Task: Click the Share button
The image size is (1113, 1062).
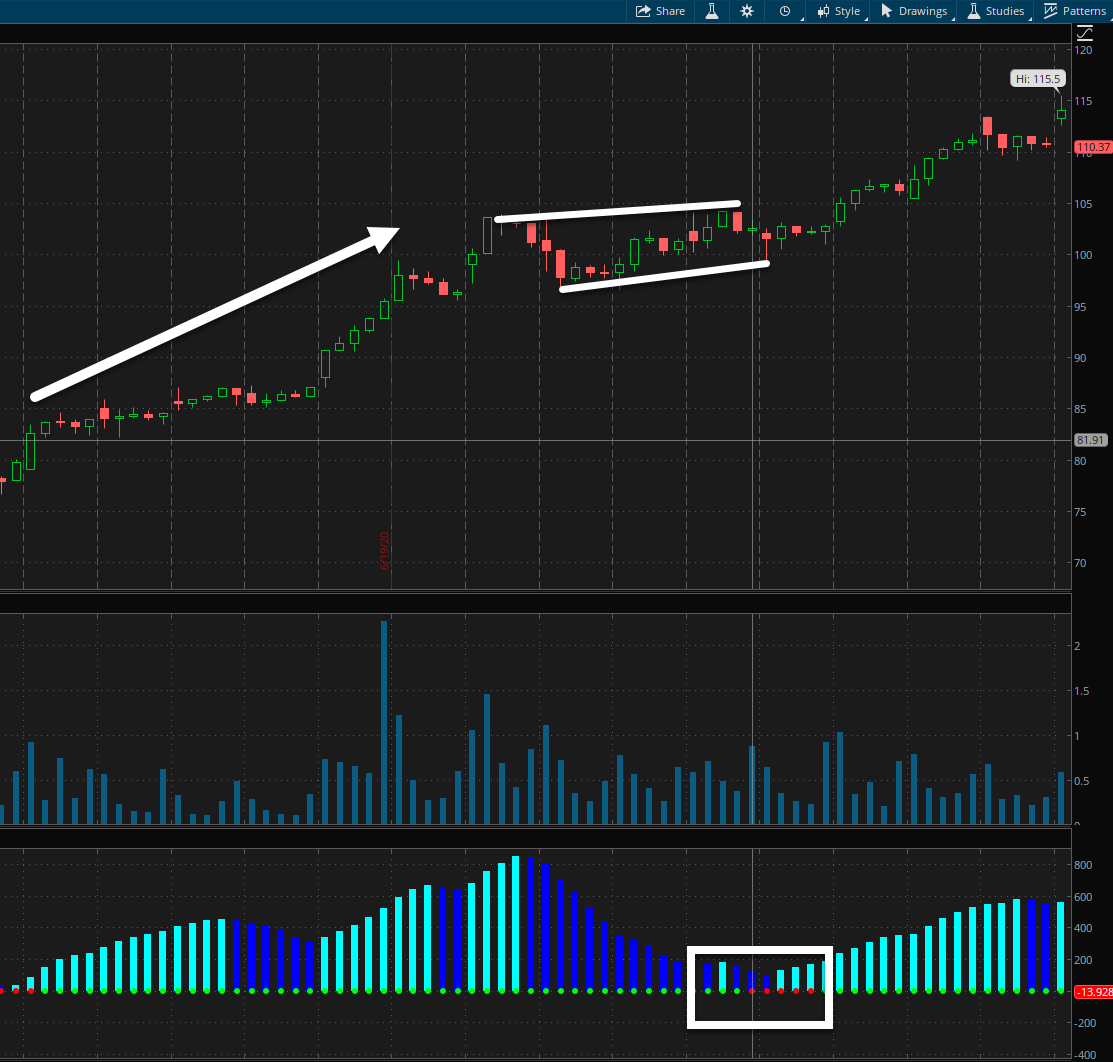Action: coord(660,11)
